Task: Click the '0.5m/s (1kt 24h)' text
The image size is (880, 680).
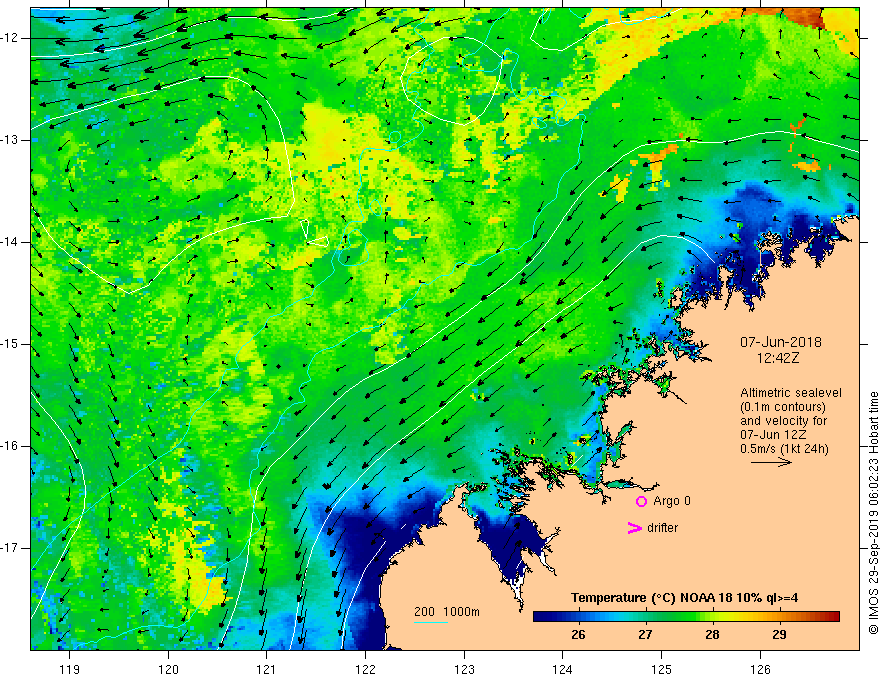Action: (785, 449)
